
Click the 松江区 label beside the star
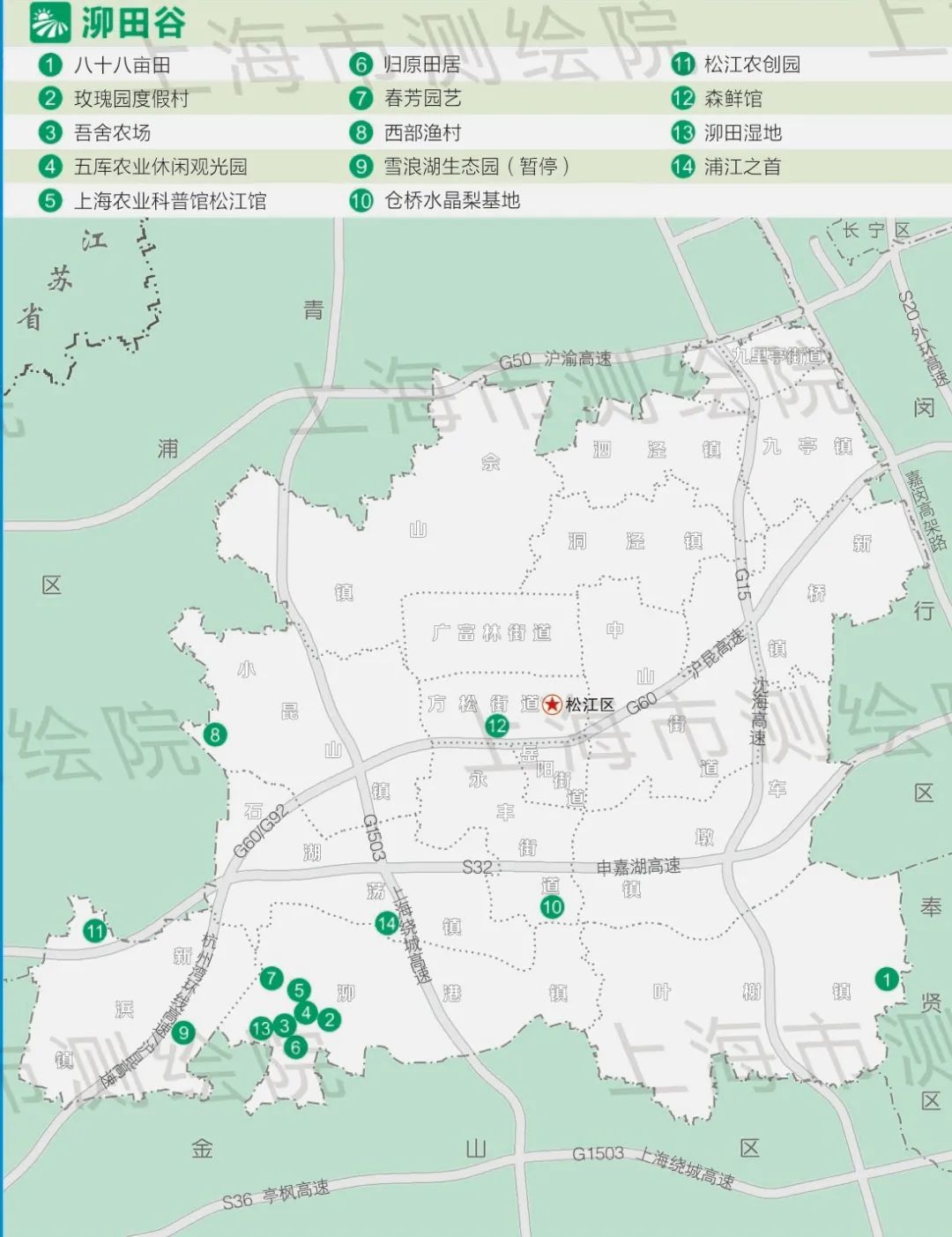coord(590,705)
